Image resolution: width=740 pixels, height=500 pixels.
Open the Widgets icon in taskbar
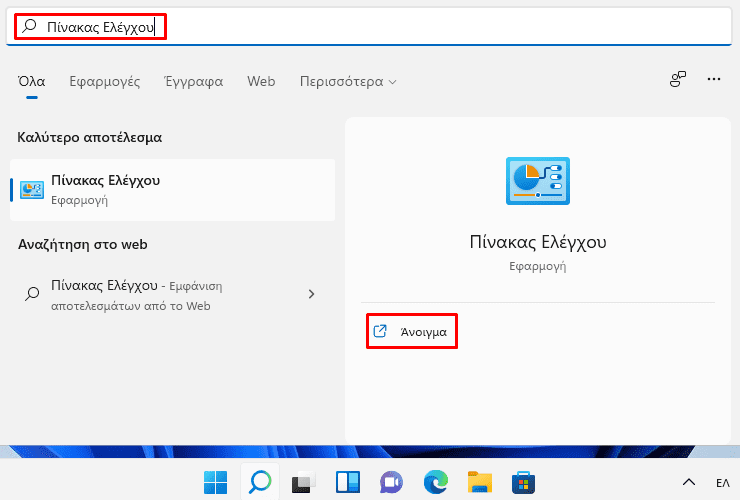348,483
